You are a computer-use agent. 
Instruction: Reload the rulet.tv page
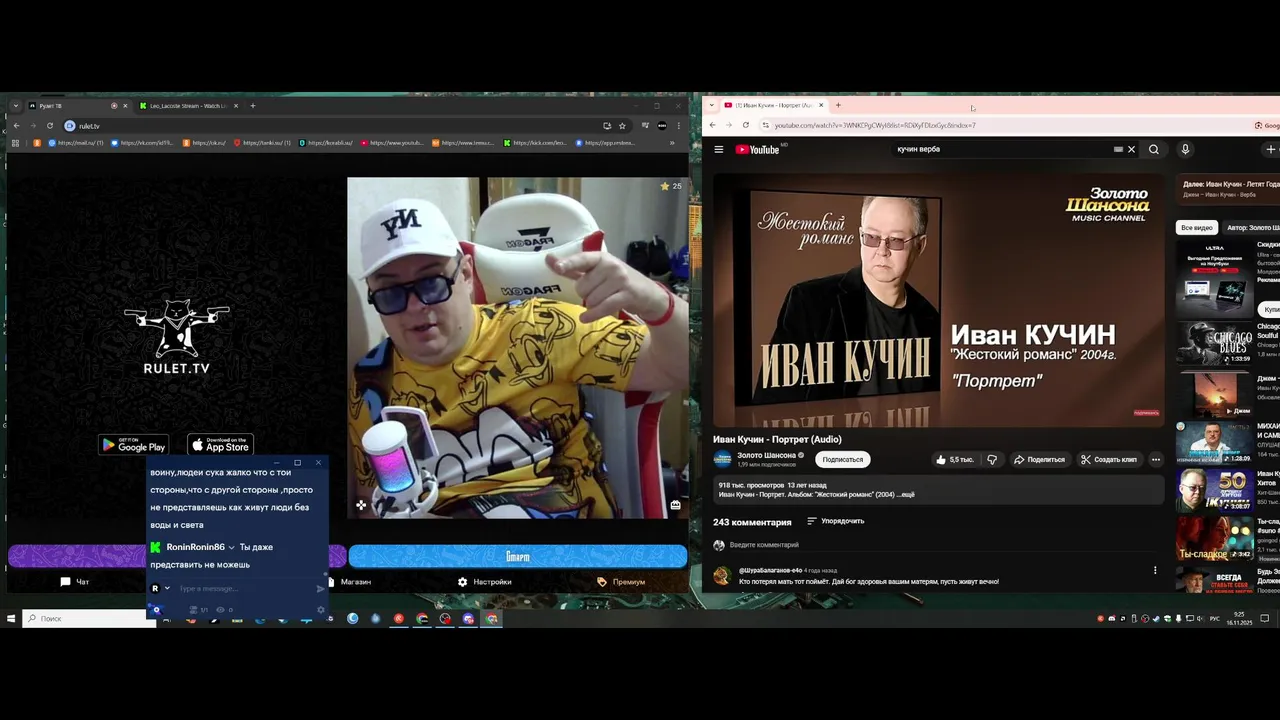[x=50, y=126]
